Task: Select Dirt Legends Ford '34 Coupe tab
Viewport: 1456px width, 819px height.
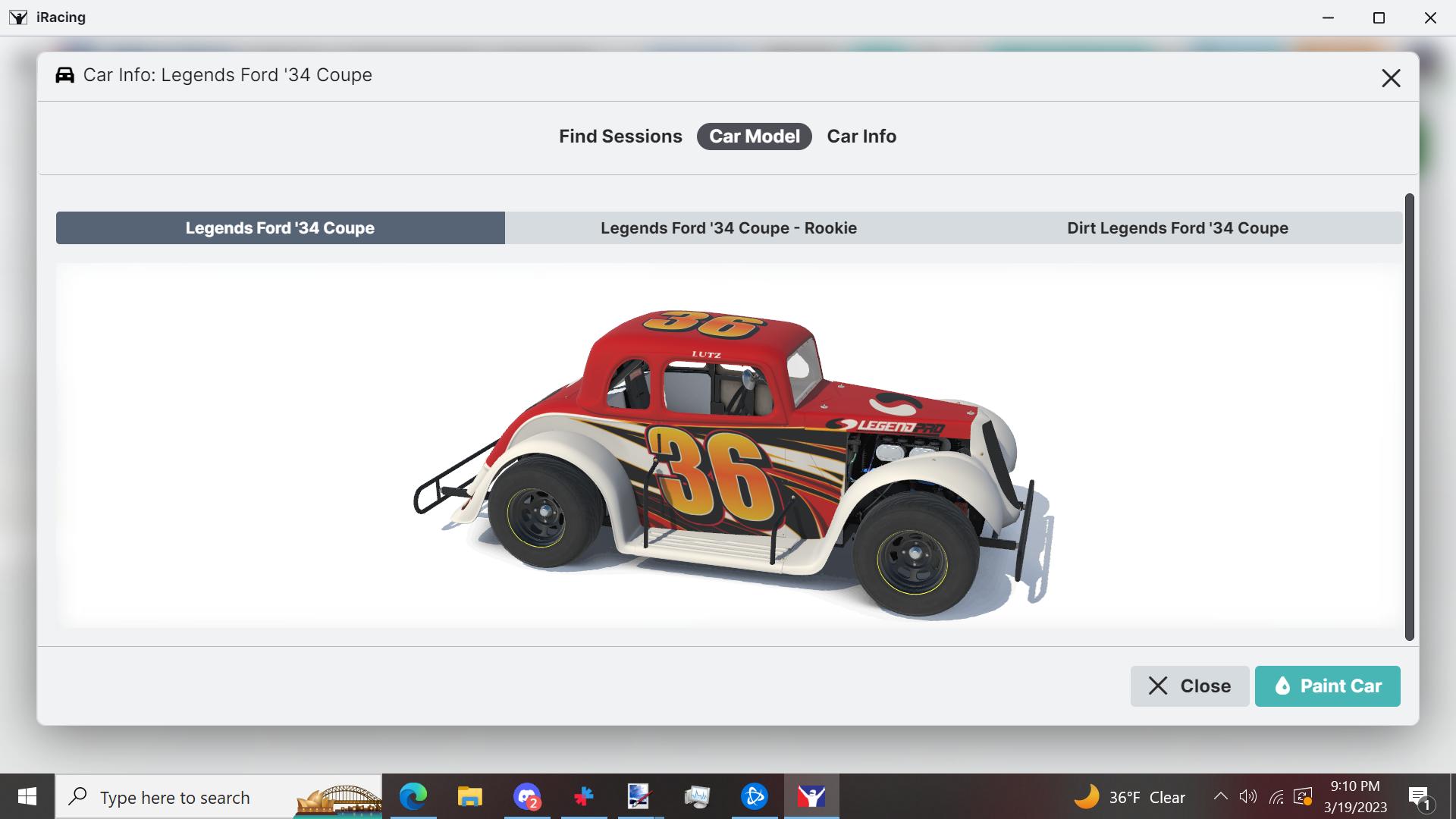Action: pyautogui.click(x=1178, y=227)
